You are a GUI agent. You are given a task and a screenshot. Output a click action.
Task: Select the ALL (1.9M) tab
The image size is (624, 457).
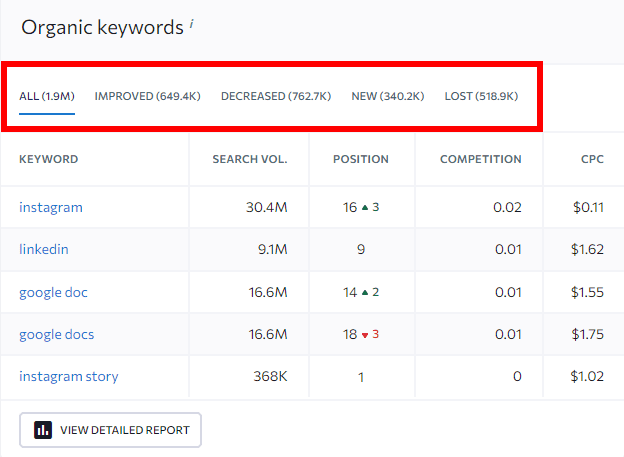[47, 96]
